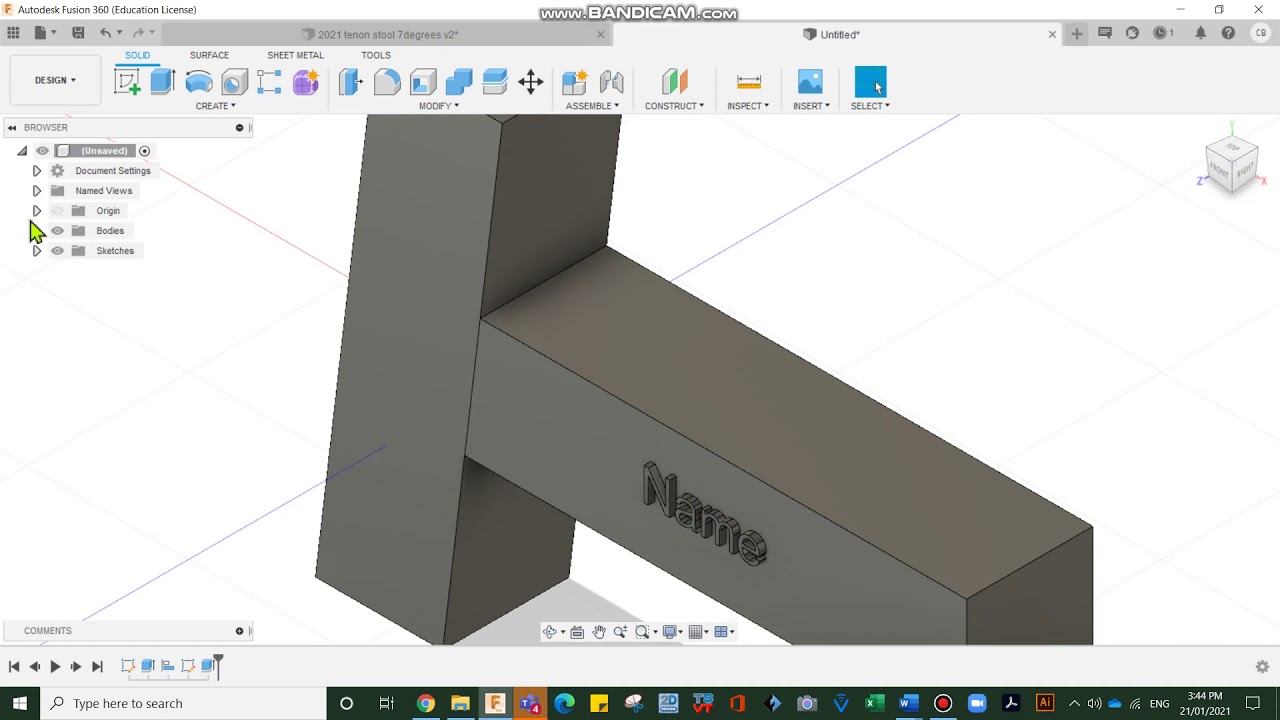
Task: Select the Create Sketch tool
Action: 127,82
